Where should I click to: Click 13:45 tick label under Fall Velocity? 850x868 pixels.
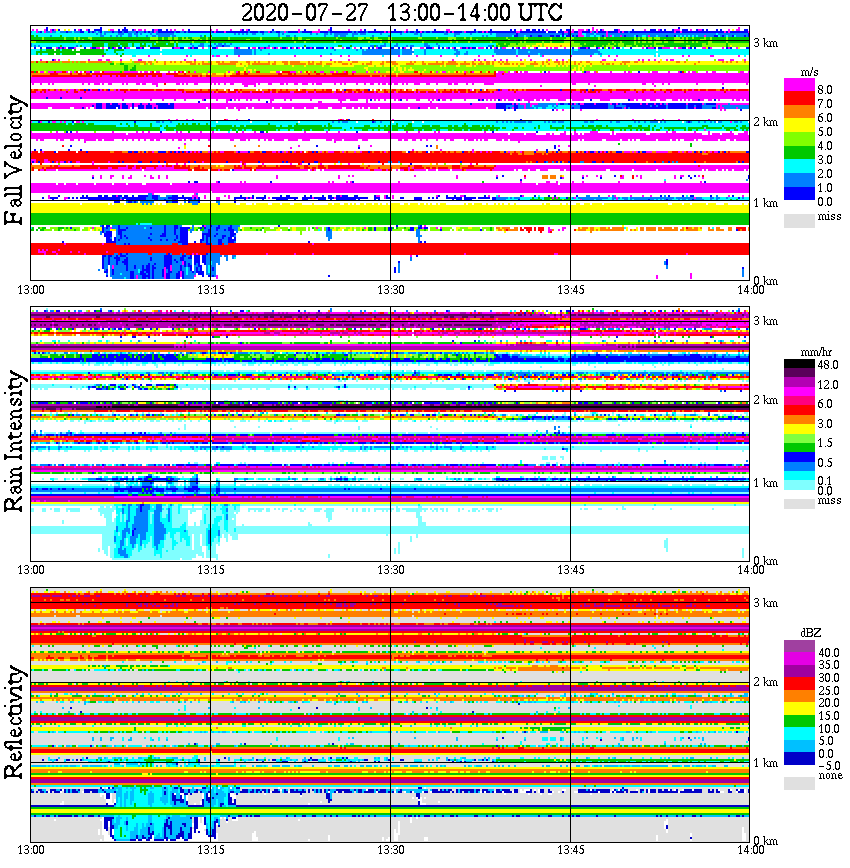pos(570,290)
